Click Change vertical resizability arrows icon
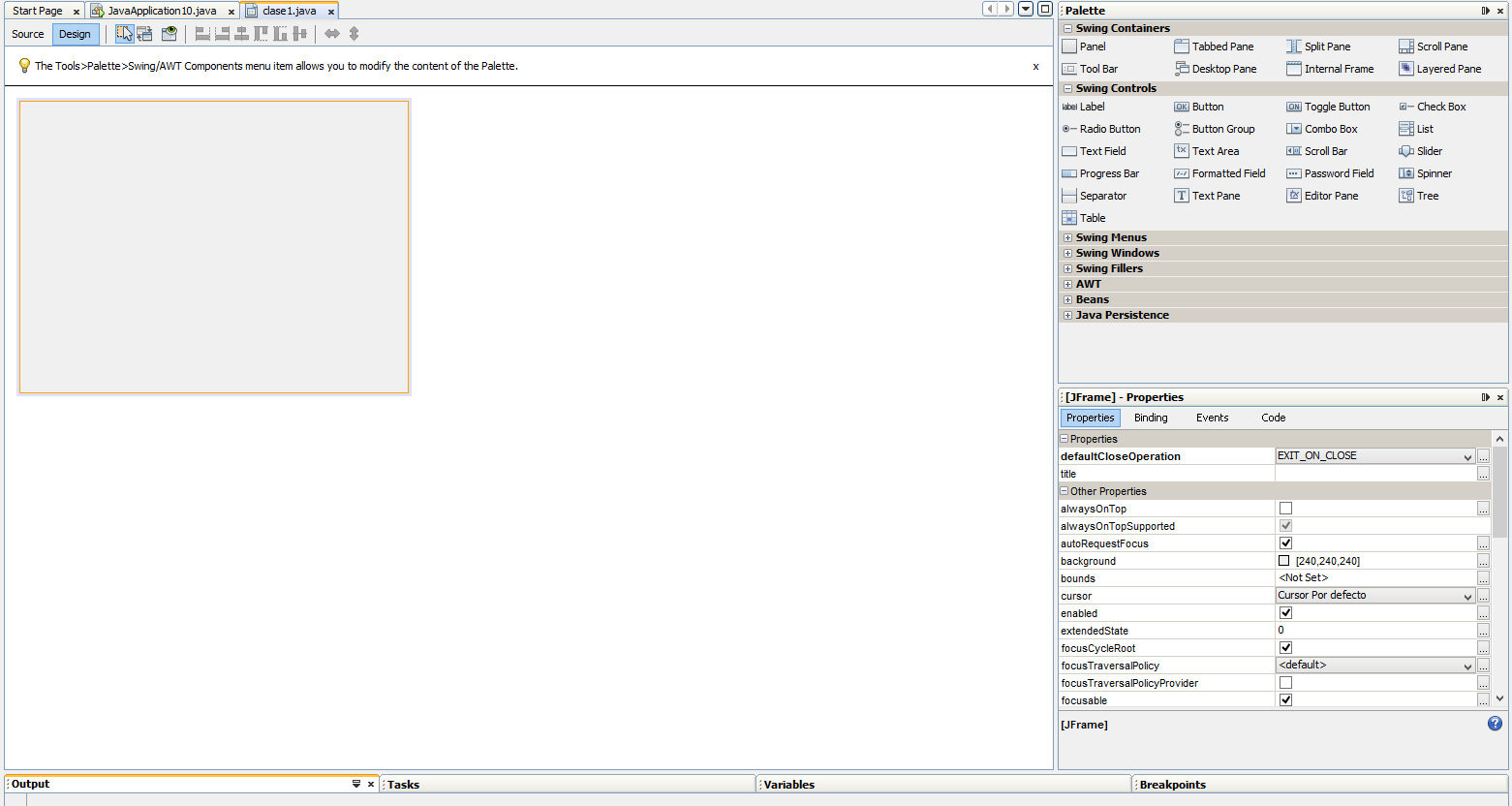1512x806 pixels. pos(354,34)
